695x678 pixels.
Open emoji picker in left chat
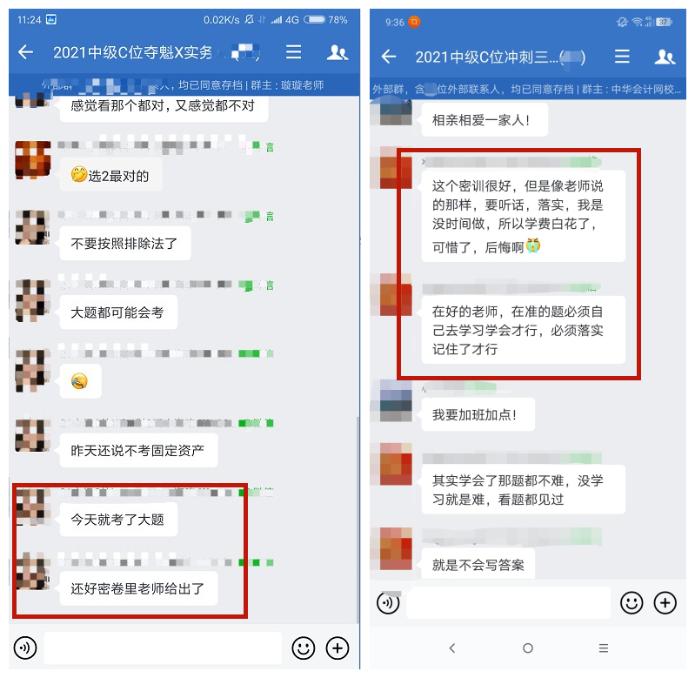[303, 648]
